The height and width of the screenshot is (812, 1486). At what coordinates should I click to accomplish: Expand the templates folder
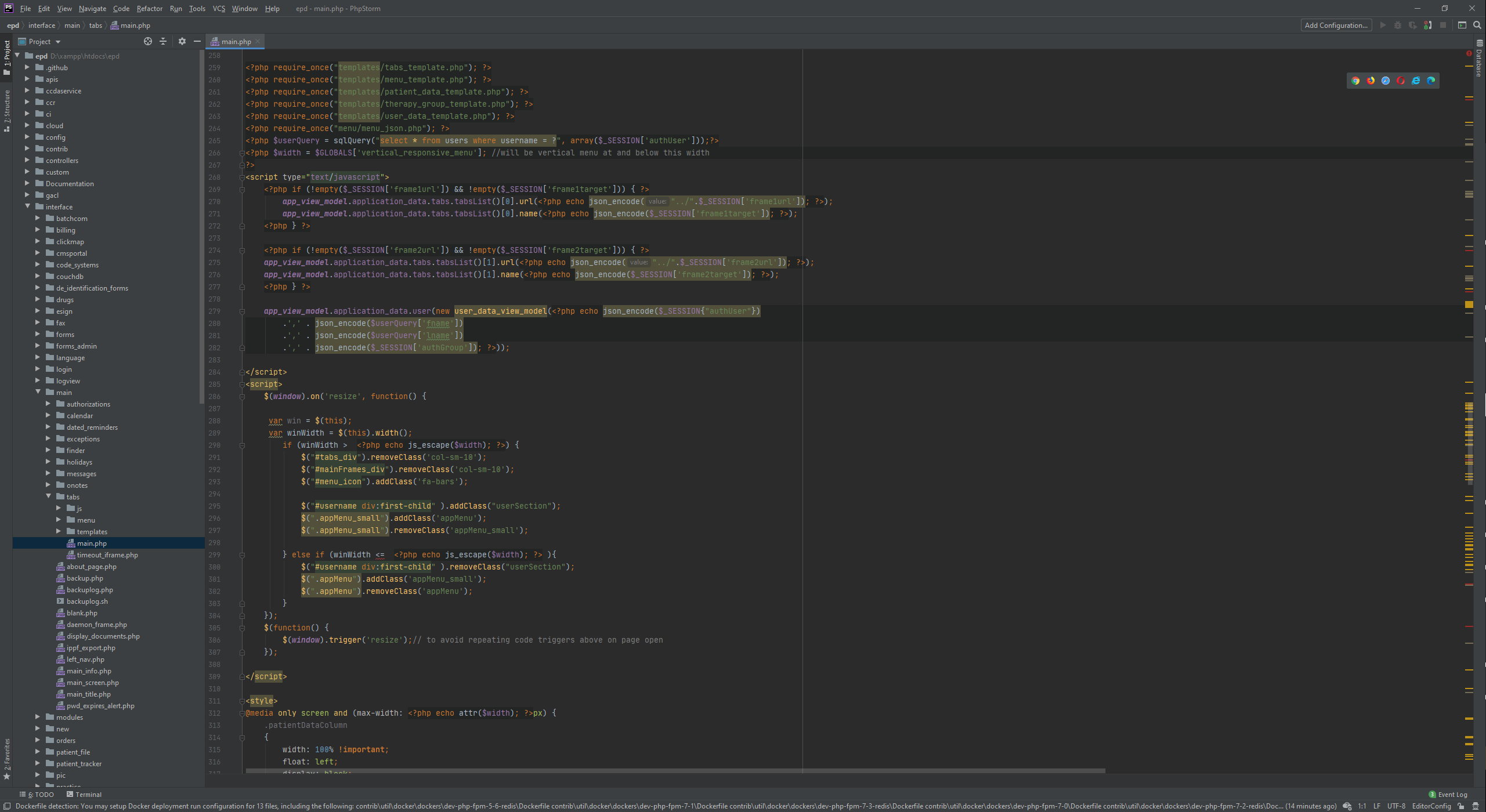click(x=59, y=531)
